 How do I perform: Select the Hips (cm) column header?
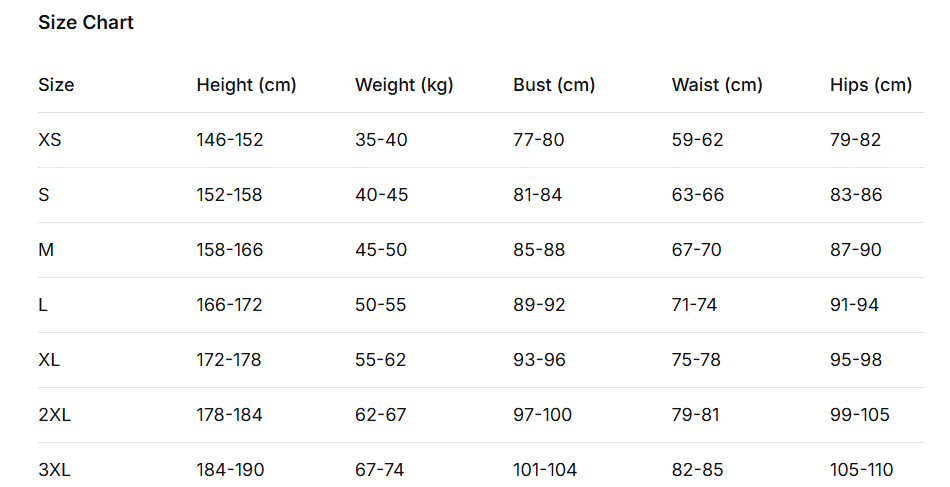[871, 85]
